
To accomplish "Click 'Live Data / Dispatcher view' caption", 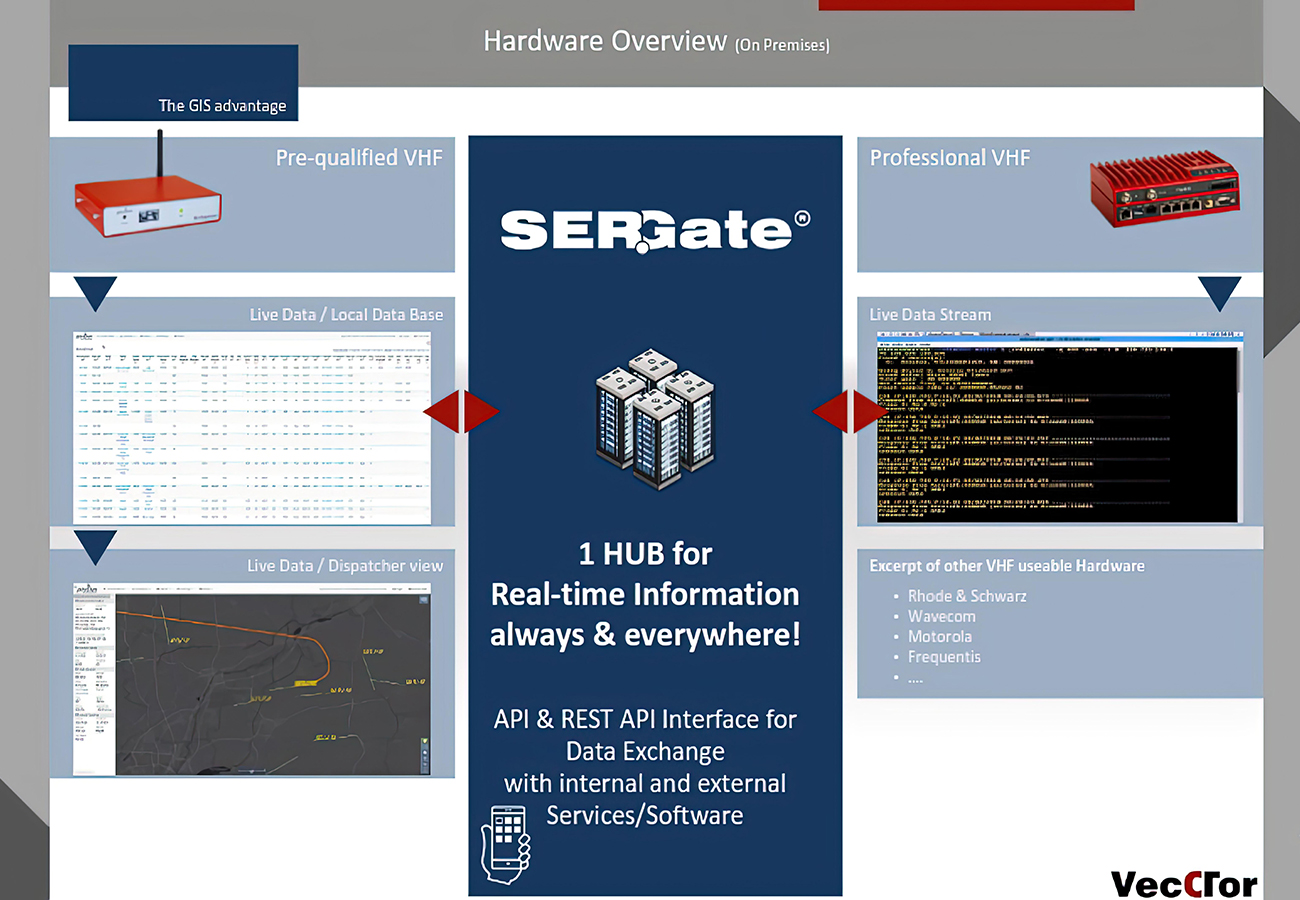I will pos(345,565).
